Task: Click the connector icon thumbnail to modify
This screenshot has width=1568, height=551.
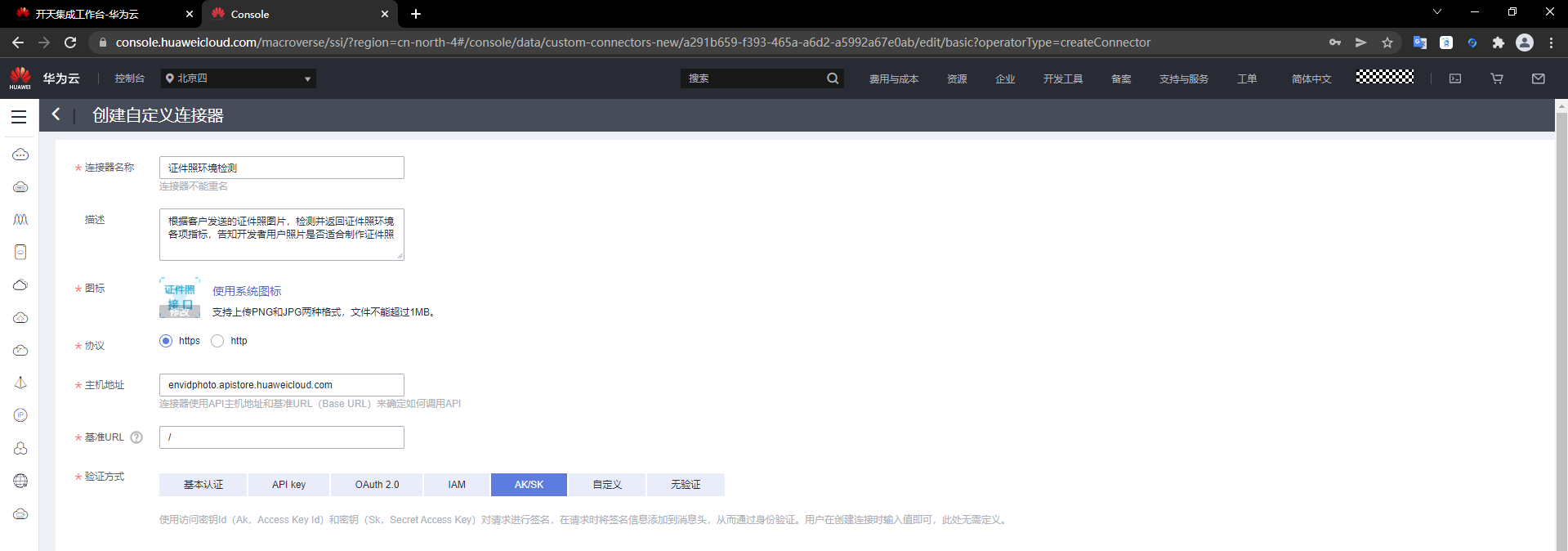Action: tap(180, 298)
